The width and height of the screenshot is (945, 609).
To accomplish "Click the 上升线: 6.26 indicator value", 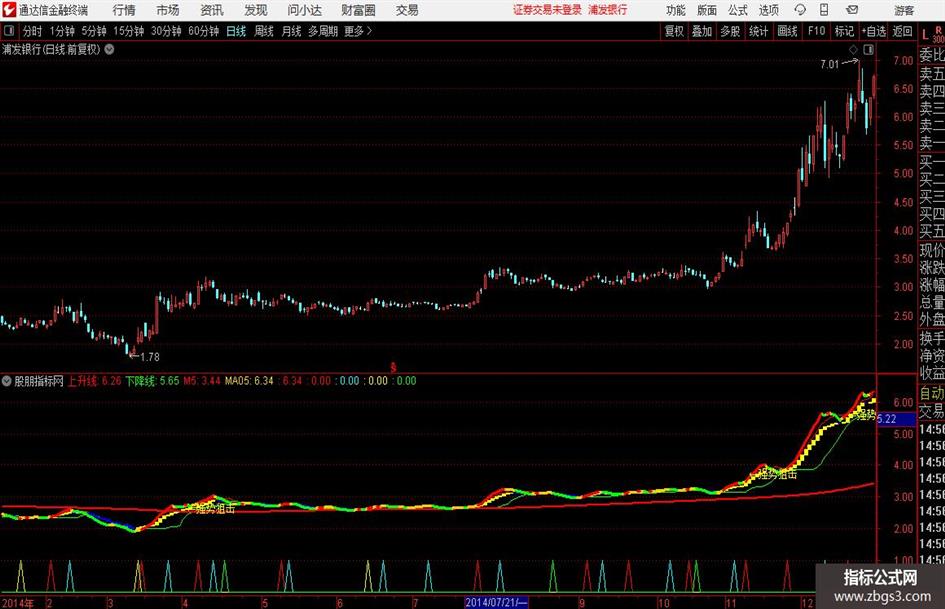I will (95, 381).
